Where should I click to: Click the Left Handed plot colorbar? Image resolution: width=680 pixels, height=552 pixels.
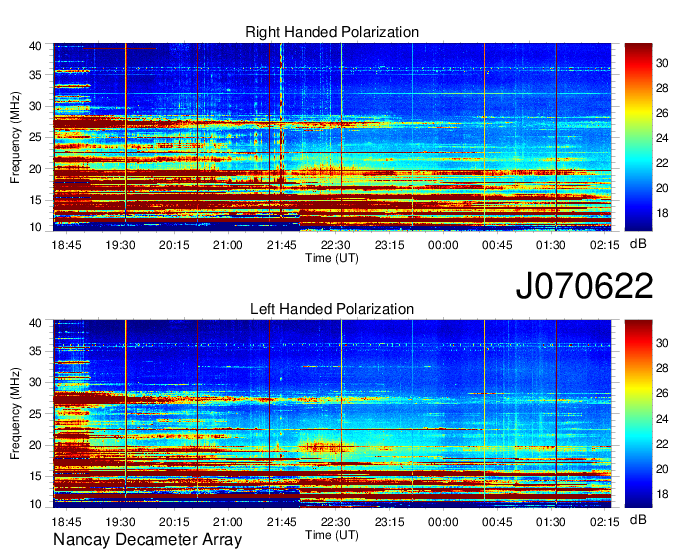[x=638, y=414]
